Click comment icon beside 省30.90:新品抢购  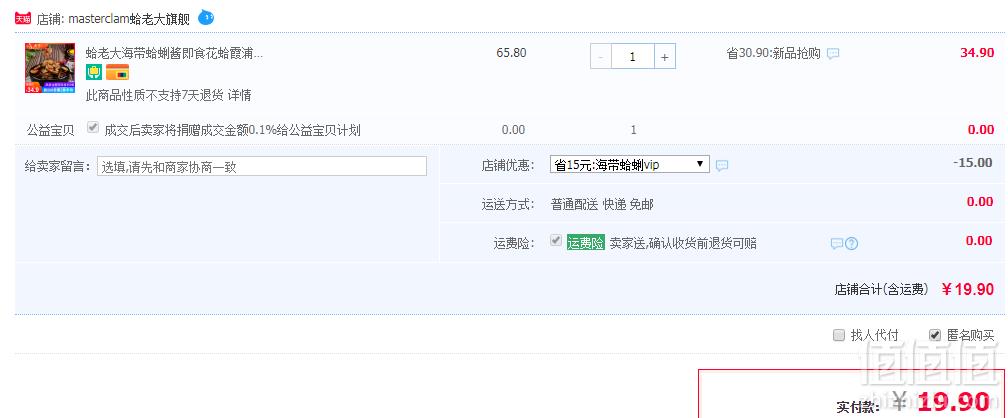pos(833,54)
